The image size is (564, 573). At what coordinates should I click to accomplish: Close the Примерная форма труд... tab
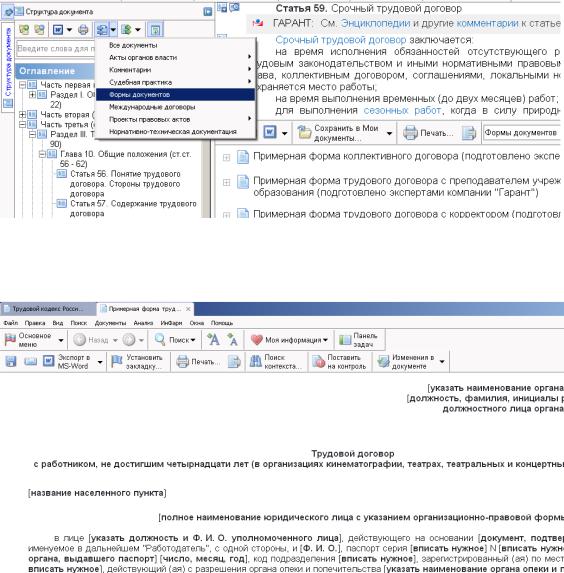point(188,309)
